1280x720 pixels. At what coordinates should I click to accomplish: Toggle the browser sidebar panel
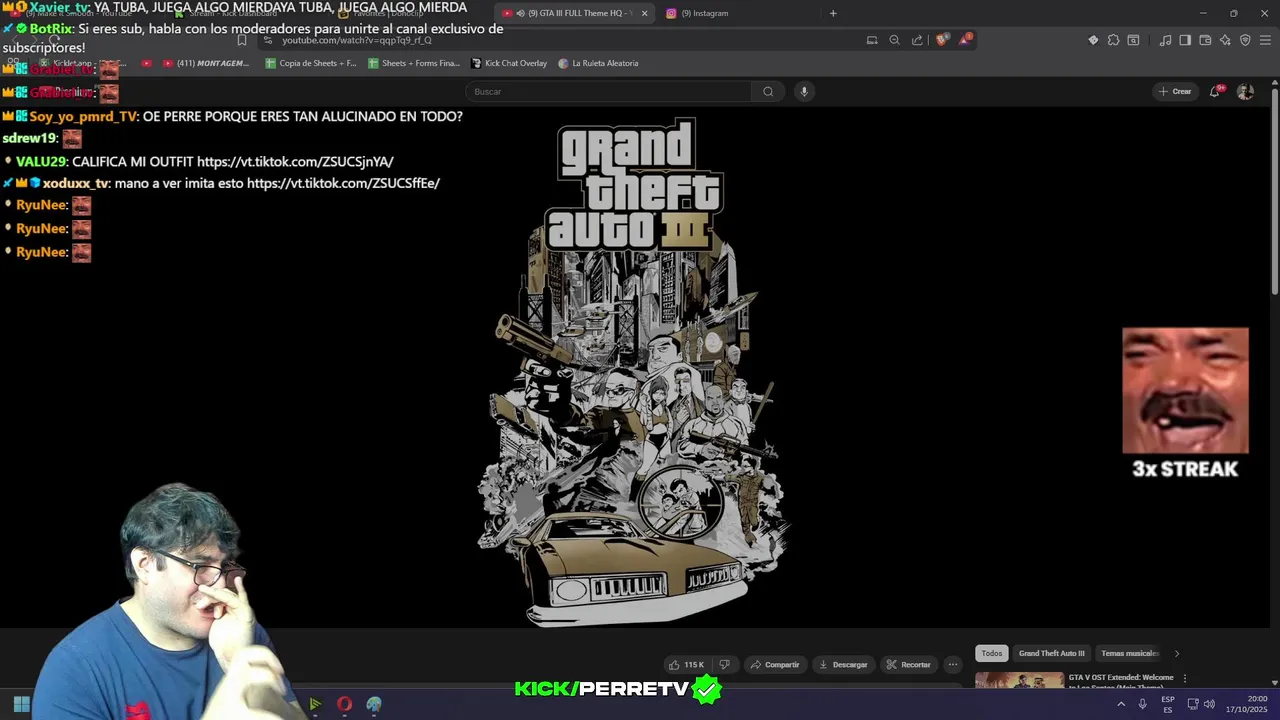point(1185,40)
